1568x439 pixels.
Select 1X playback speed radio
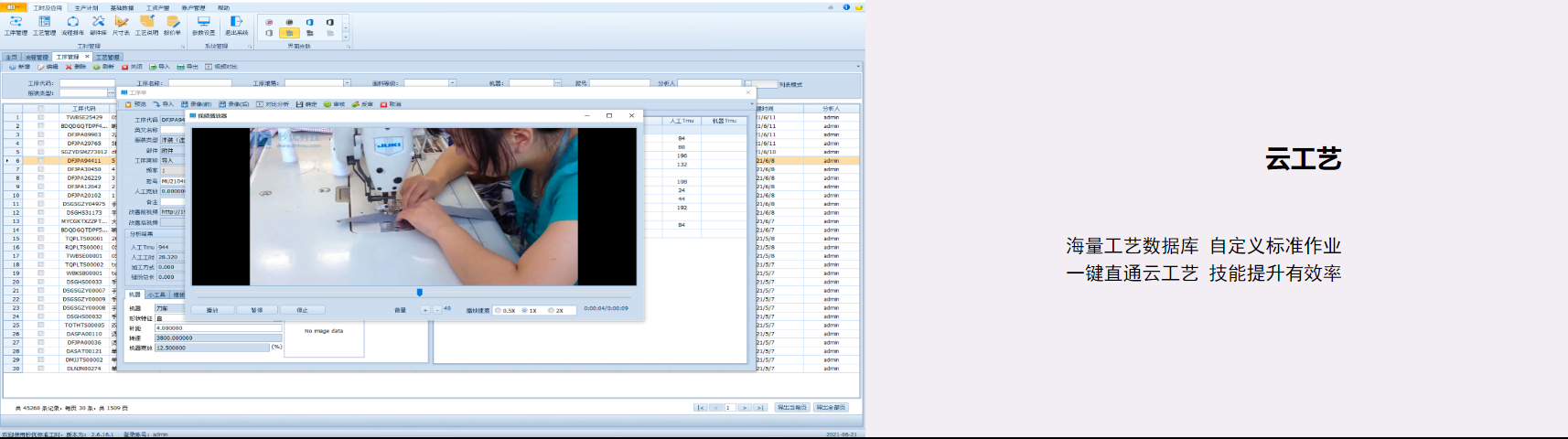coord(524,310)
